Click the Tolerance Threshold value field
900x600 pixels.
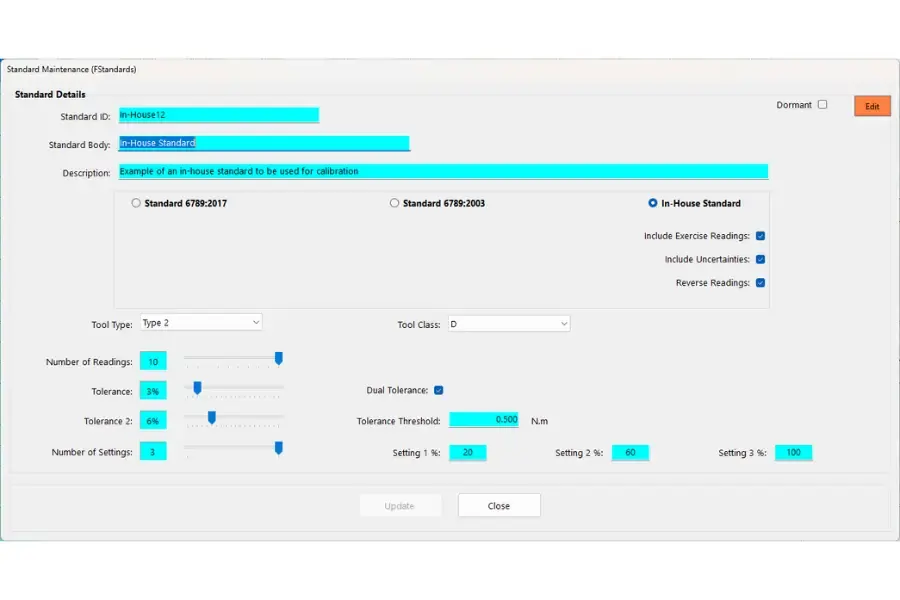coord(484,419)
